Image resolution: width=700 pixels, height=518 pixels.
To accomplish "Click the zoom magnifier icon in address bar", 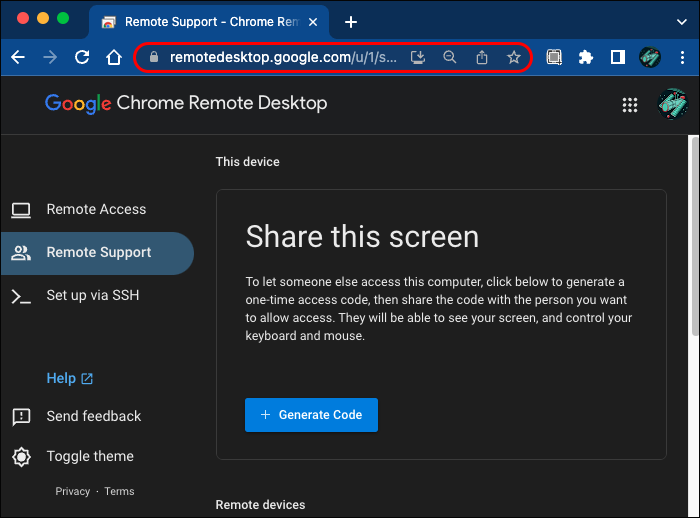I will tap(450, 57).
